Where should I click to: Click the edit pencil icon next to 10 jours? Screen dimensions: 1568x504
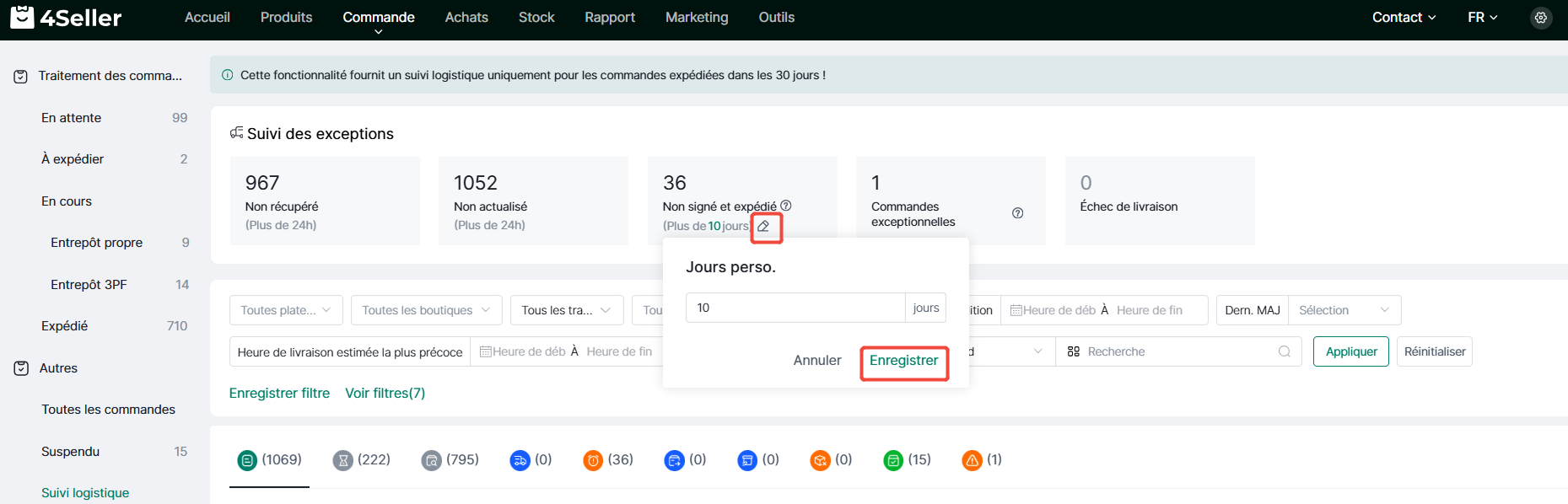click(x=763, y=226)
